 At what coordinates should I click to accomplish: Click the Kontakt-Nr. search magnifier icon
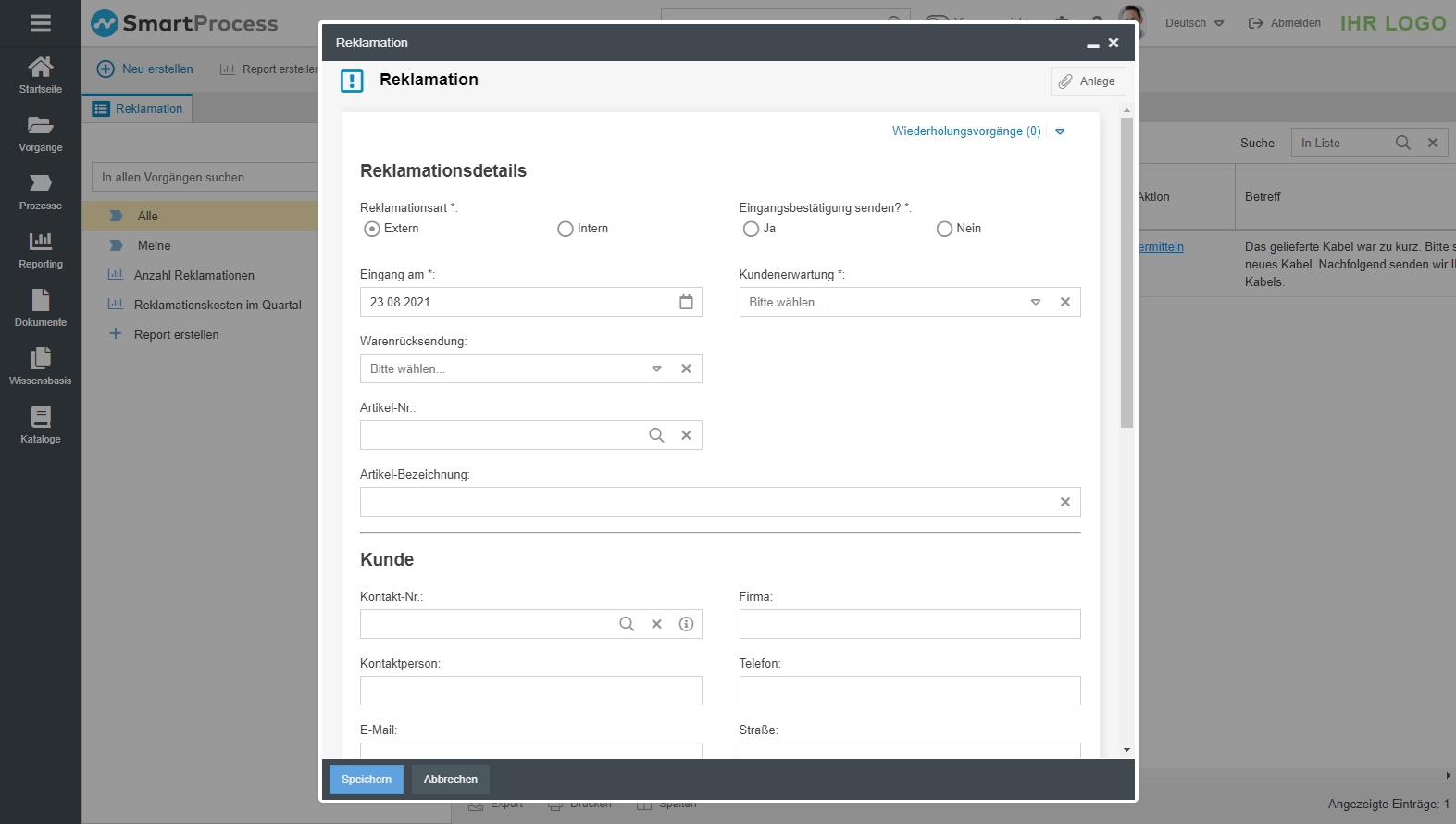tap(627, 624)
